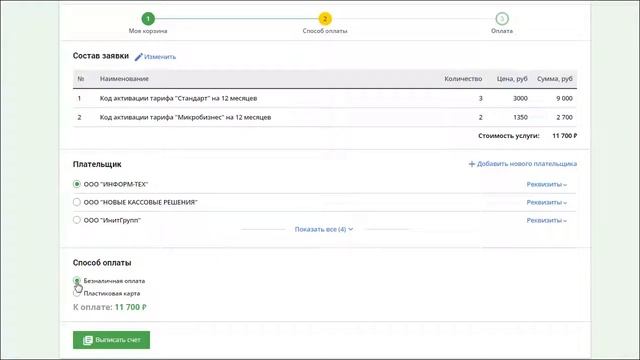
Task: Click the price cell '1350'
Action: [x=520, y=117]
